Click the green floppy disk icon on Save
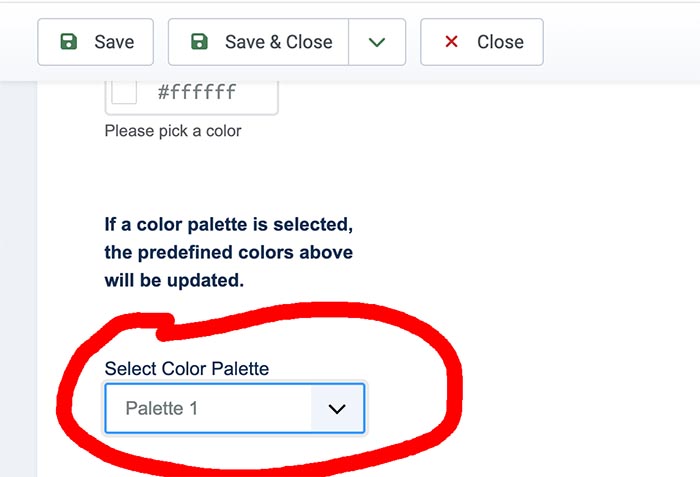700x477 pixels. 69,42
